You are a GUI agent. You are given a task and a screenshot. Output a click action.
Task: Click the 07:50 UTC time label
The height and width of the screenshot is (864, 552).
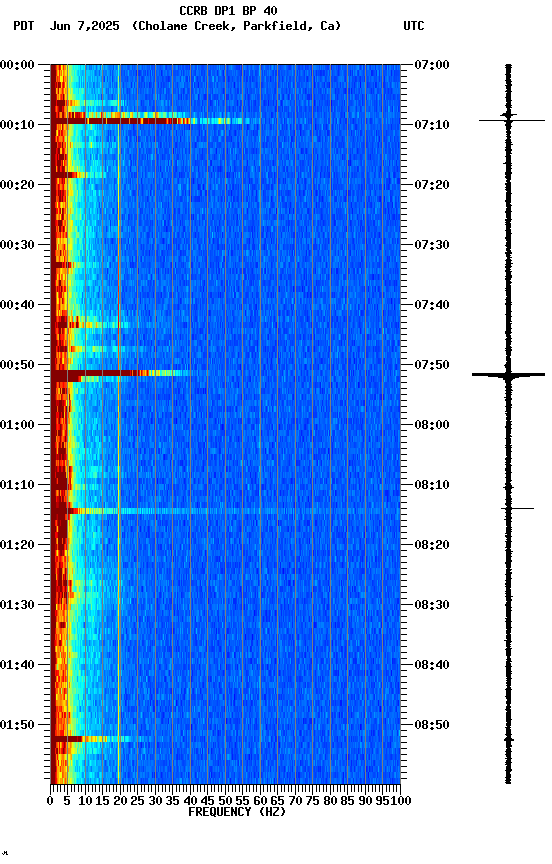[432, 365]
